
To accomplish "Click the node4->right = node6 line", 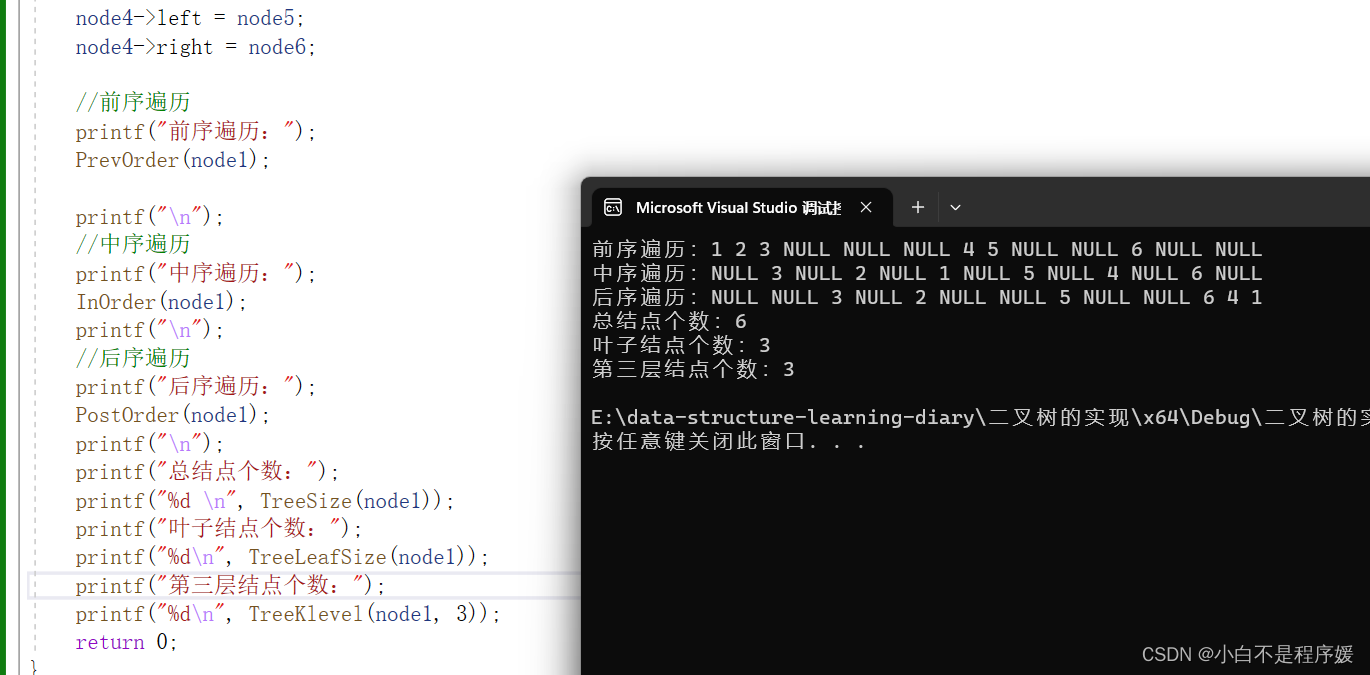I will 196,47.
